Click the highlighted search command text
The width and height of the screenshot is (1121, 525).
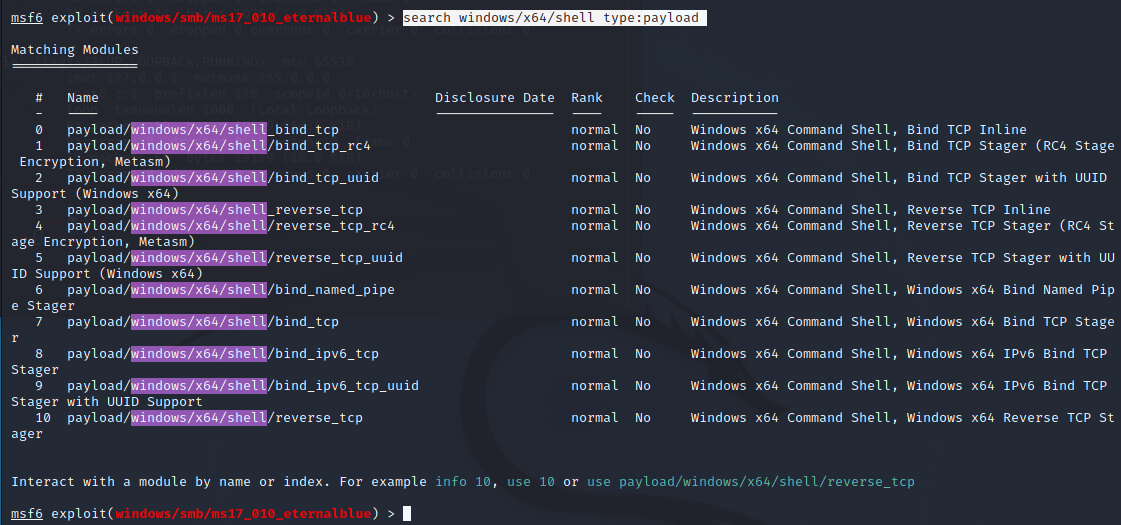[554, 18]
